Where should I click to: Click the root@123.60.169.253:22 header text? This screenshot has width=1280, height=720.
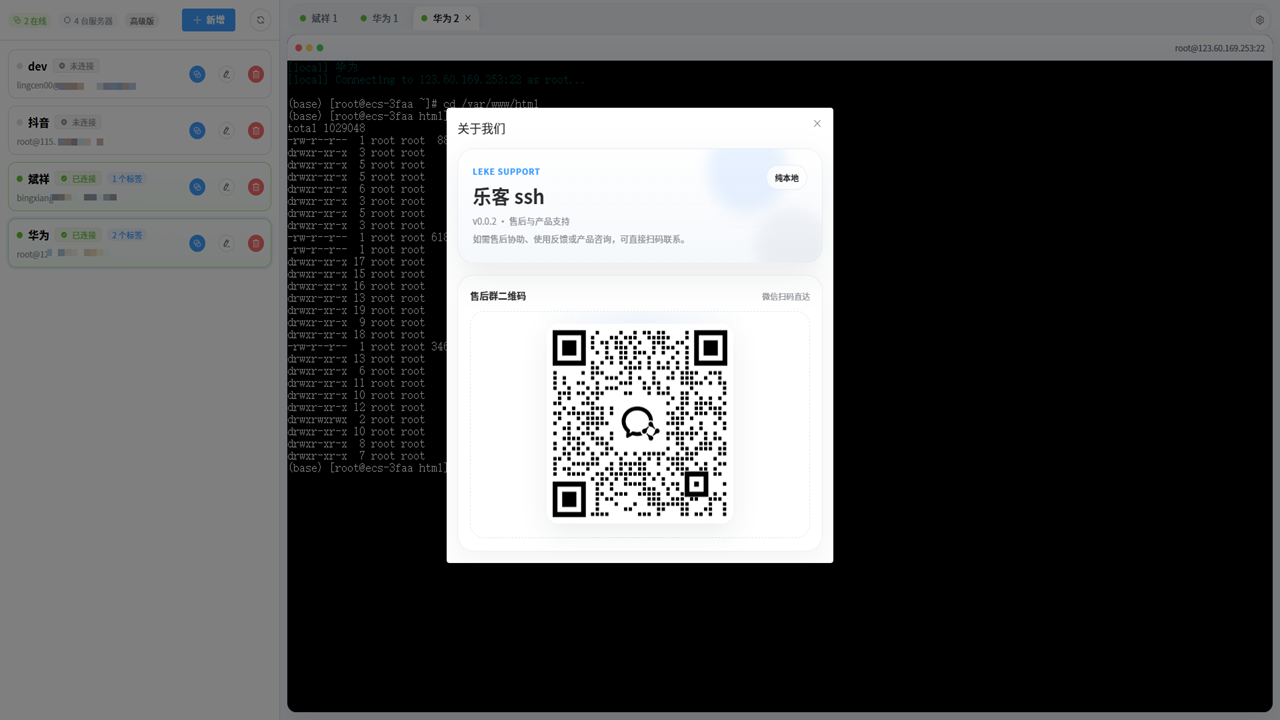[1219, 48]
